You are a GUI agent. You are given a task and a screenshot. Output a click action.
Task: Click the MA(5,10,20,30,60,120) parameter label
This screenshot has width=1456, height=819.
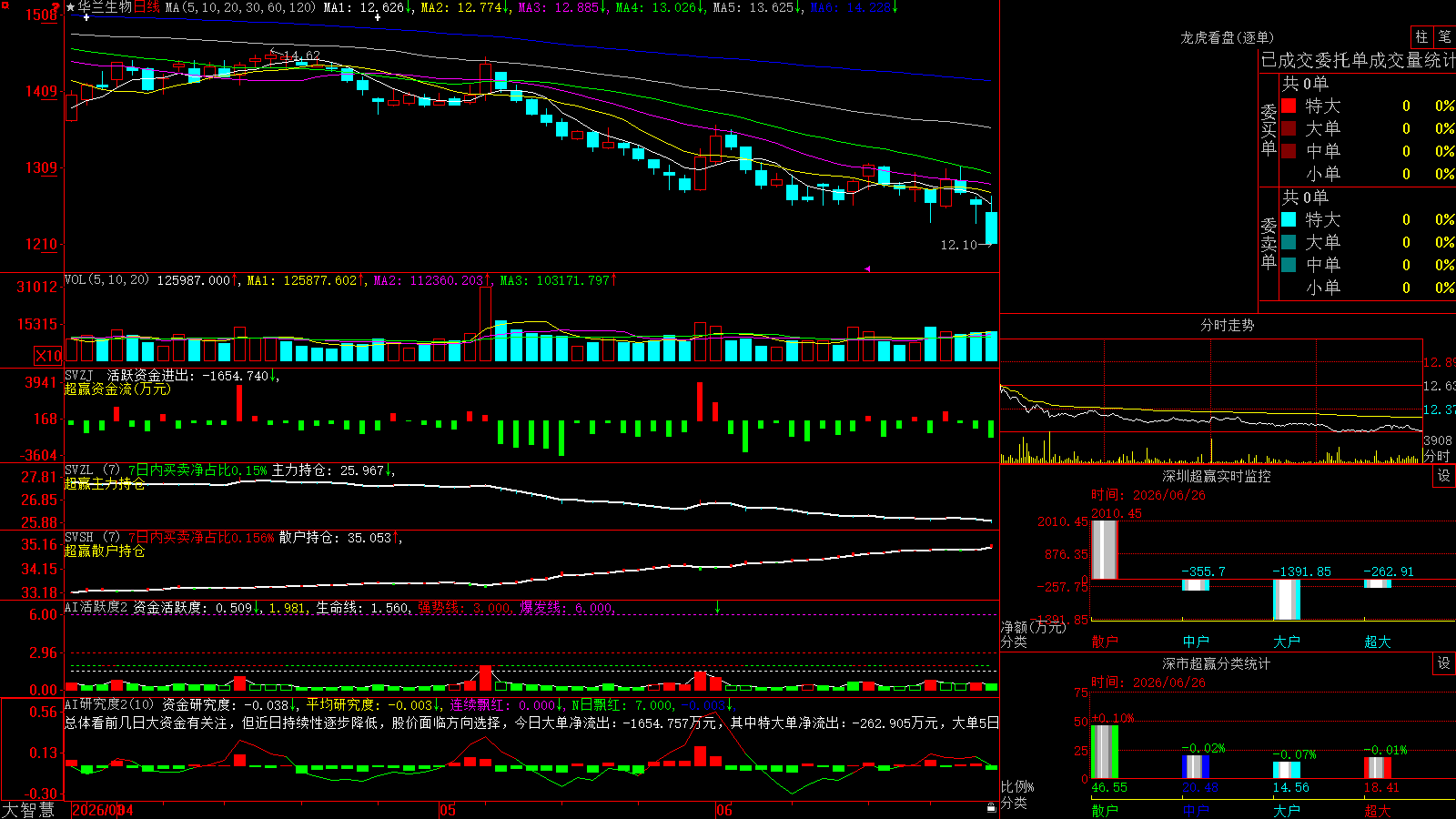240,7
